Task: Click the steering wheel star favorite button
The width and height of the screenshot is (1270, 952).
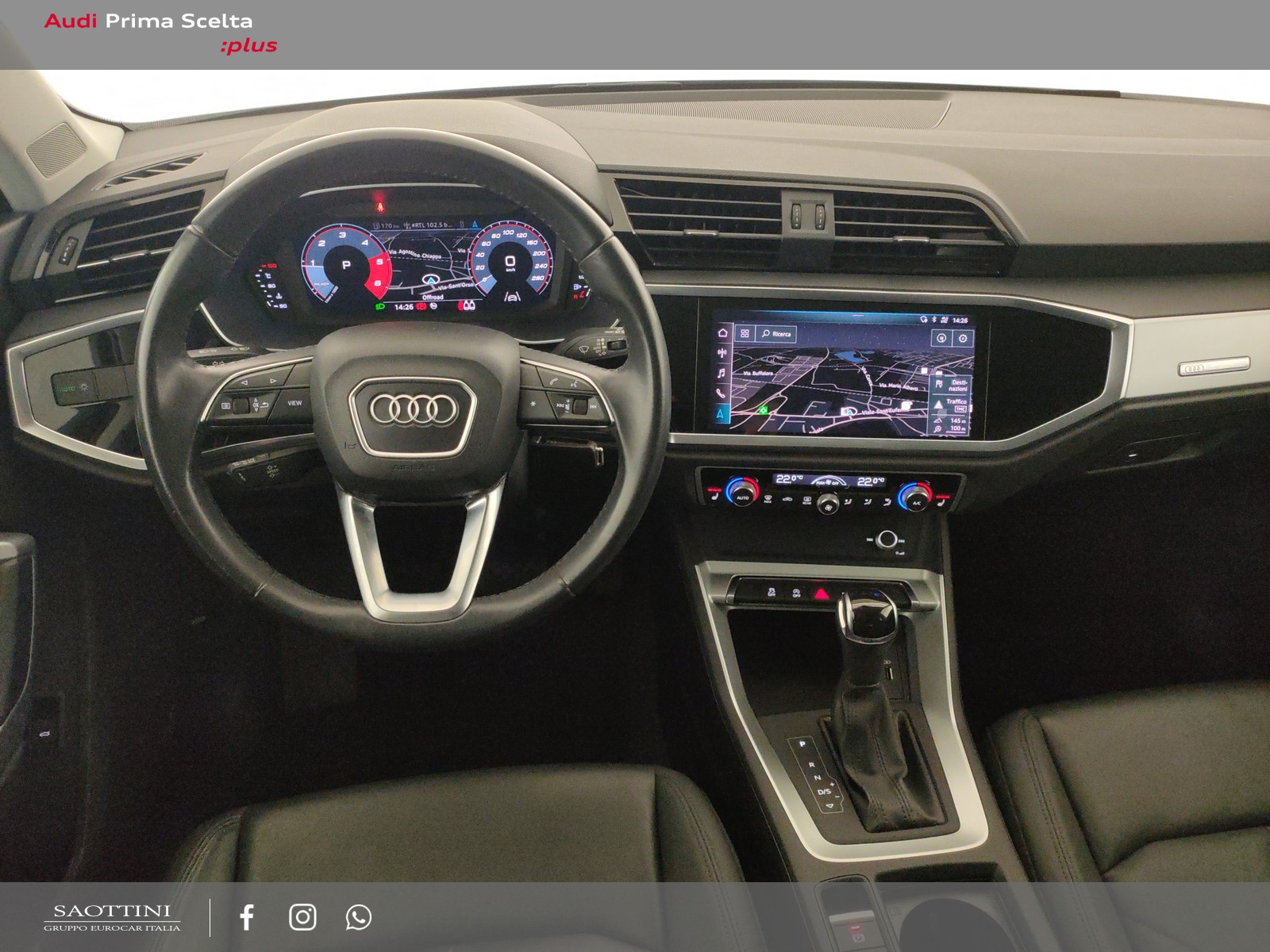Action: point(533,404)
